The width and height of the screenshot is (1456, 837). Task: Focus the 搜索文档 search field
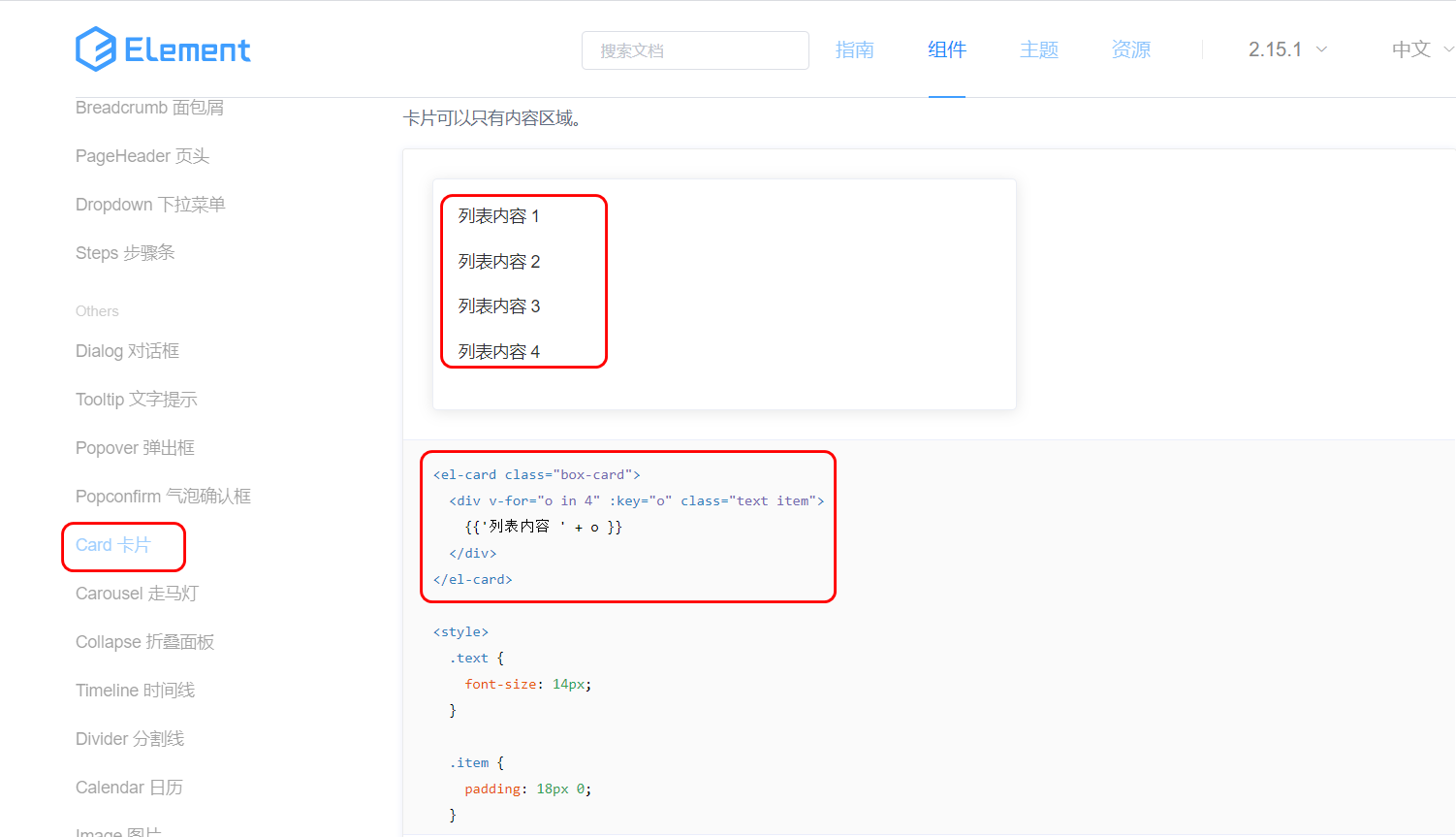pyautogui.click(x=695, y=50)
